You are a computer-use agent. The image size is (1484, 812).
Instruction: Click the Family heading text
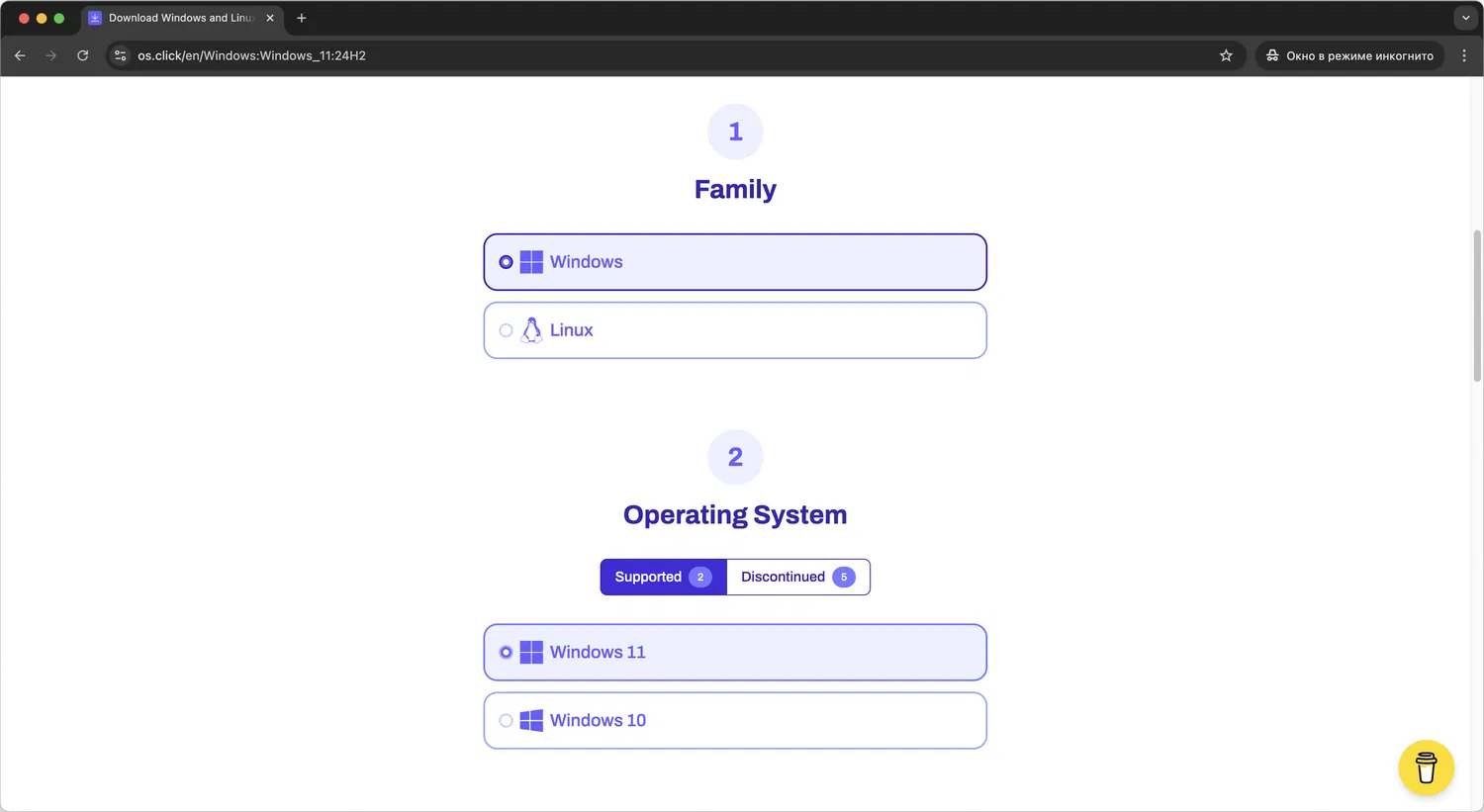point(735,189)
